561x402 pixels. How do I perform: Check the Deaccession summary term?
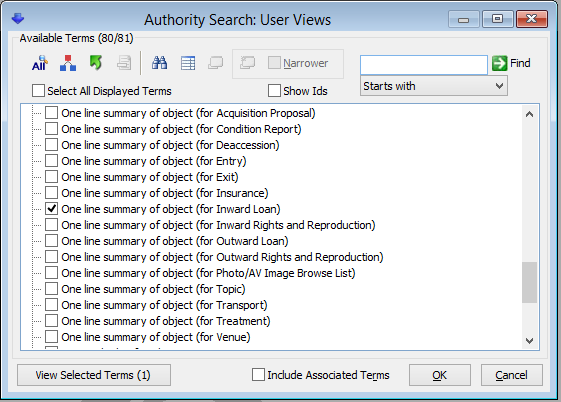pyautogui.click(x=52, y=145)
